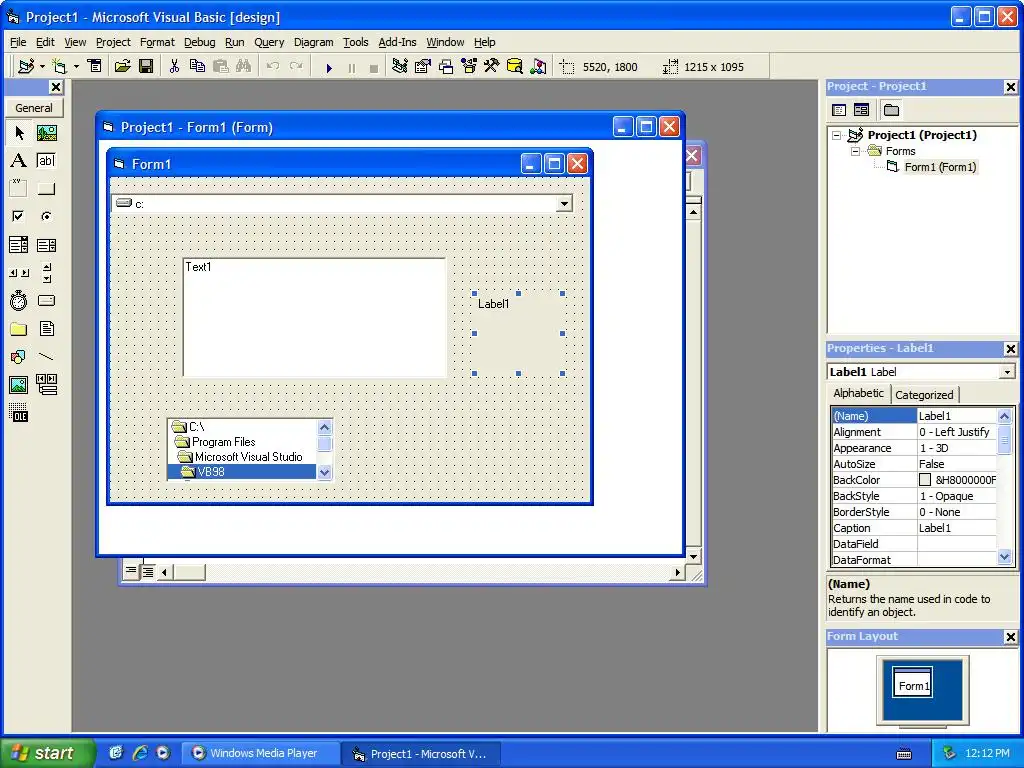Click the BackColor color swatch
1024x768 pixels.
[925, 480]
